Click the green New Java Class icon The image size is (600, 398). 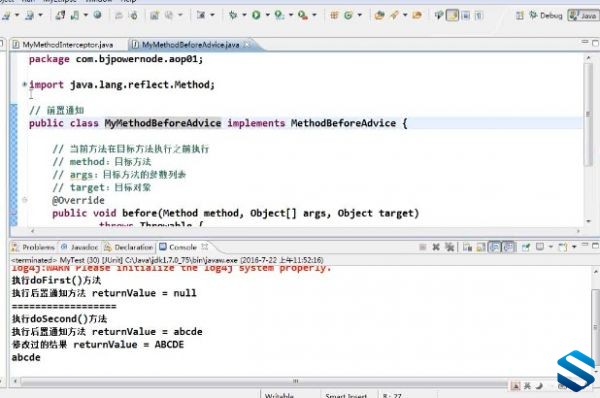click(348, 15)
